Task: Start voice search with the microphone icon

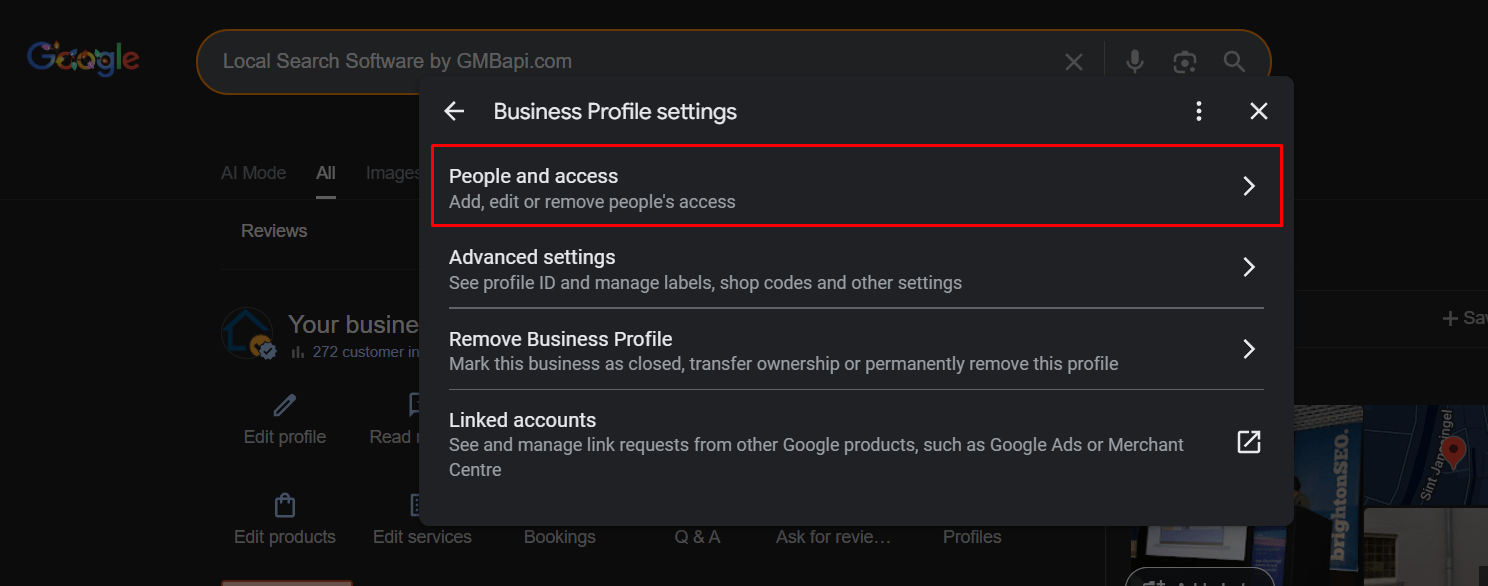Action: point(1134,62)
